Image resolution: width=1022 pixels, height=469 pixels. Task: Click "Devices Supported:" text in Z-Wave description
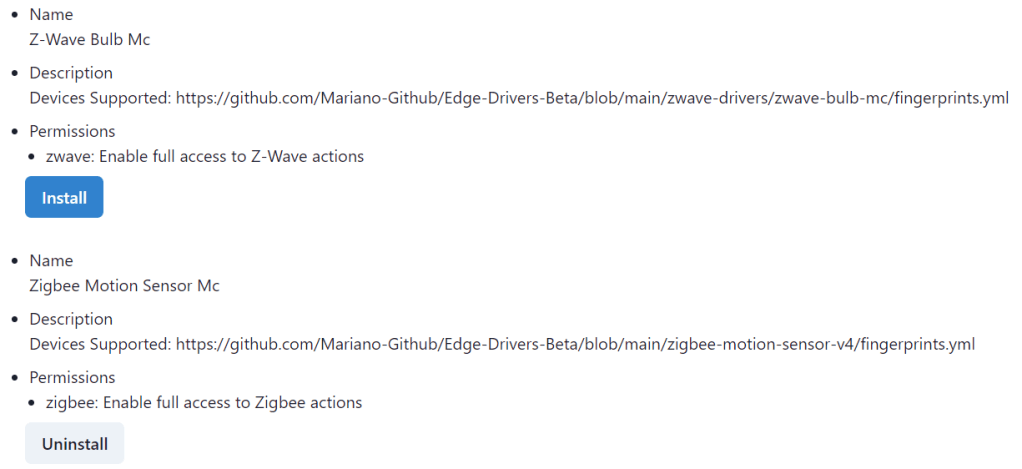tap(100, 98)
